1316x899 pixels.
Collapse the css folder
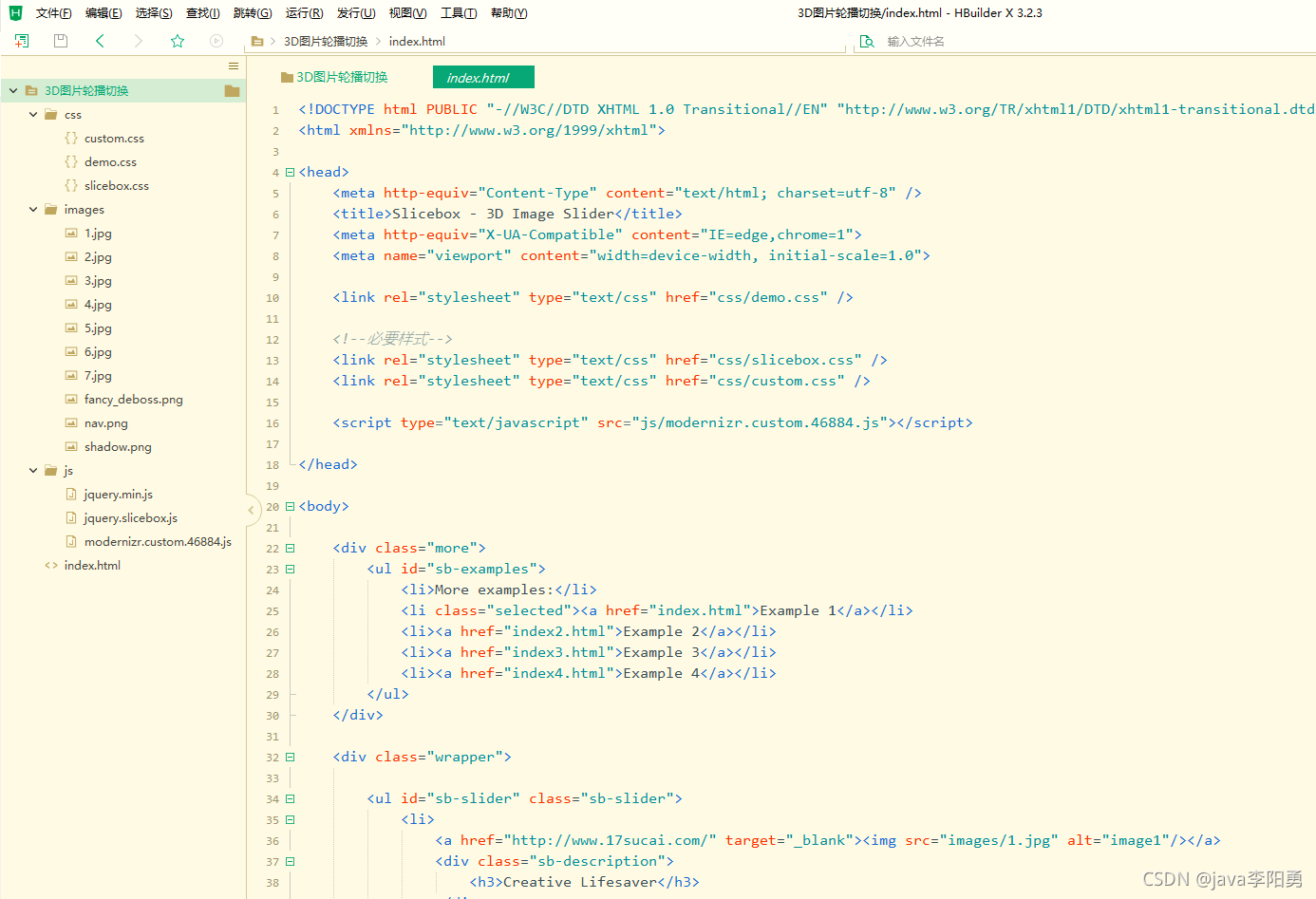point(33,114)
